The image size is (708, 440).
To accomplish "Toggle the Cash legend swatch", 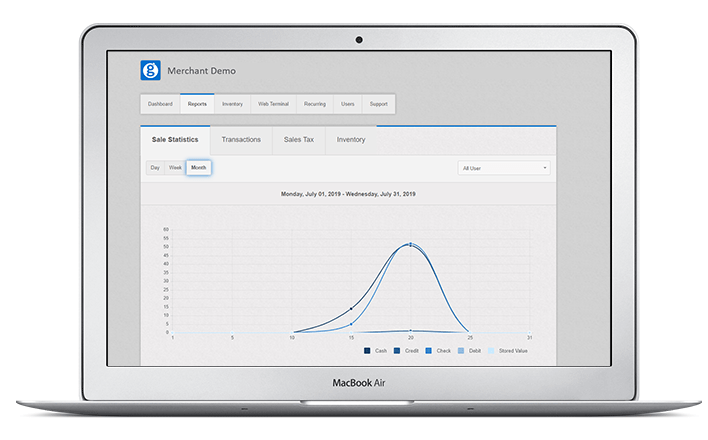I will click(367, 351).
